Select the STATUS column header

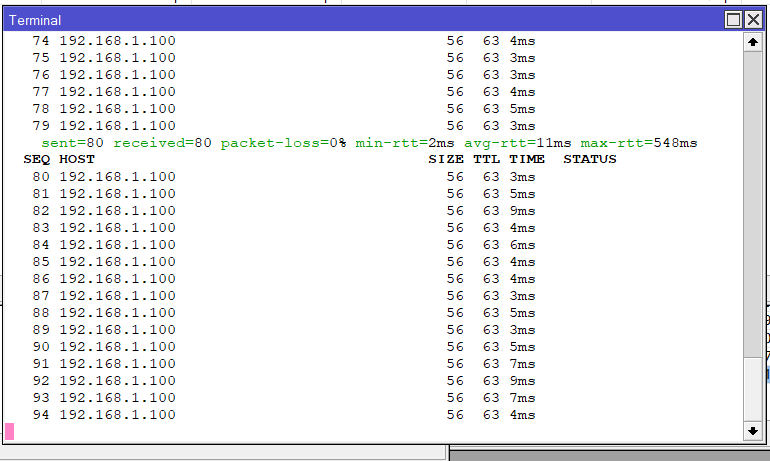pos(590,160)
